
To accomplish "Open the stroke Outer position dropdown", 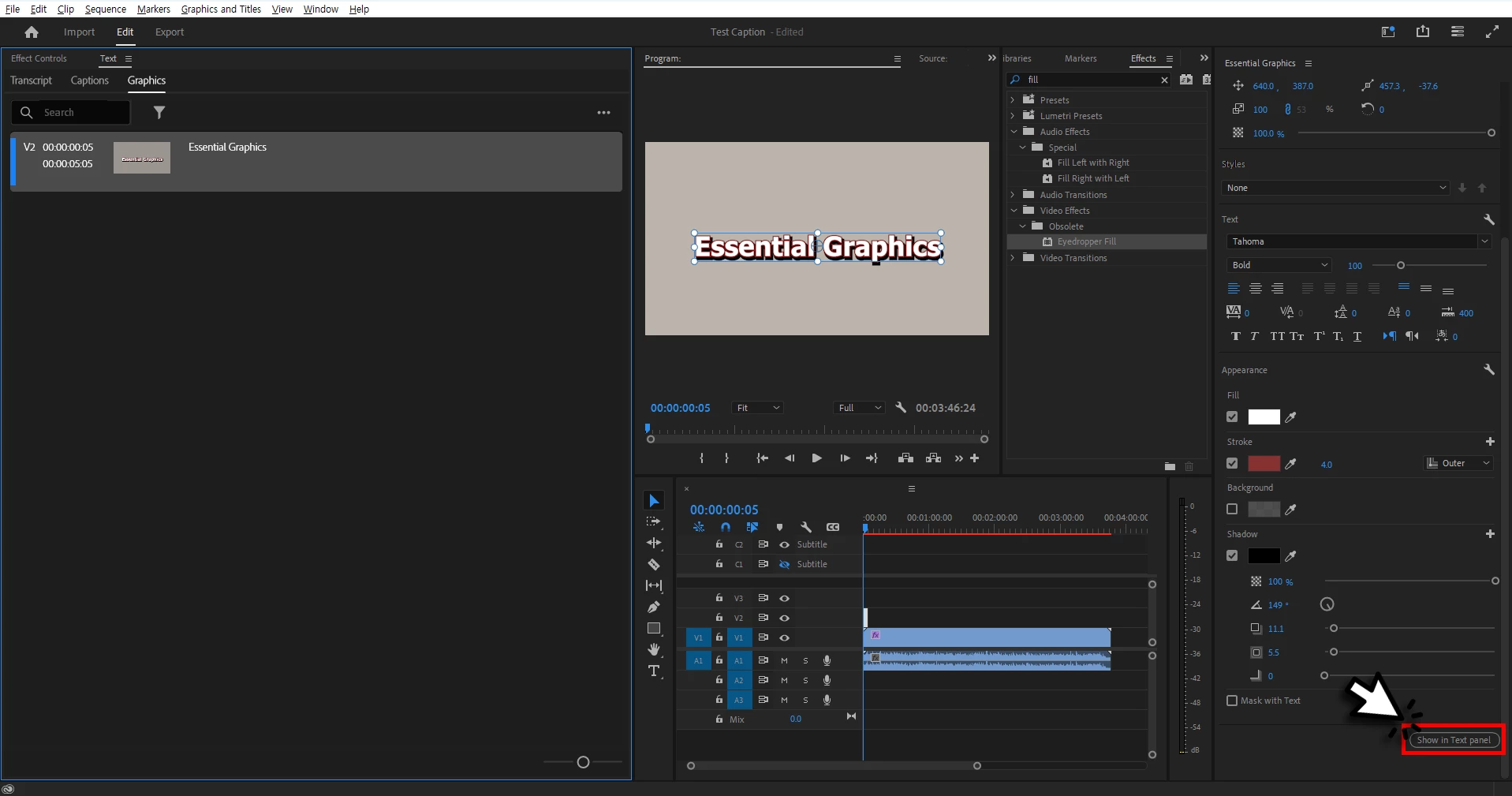I will click(1458, 463).
